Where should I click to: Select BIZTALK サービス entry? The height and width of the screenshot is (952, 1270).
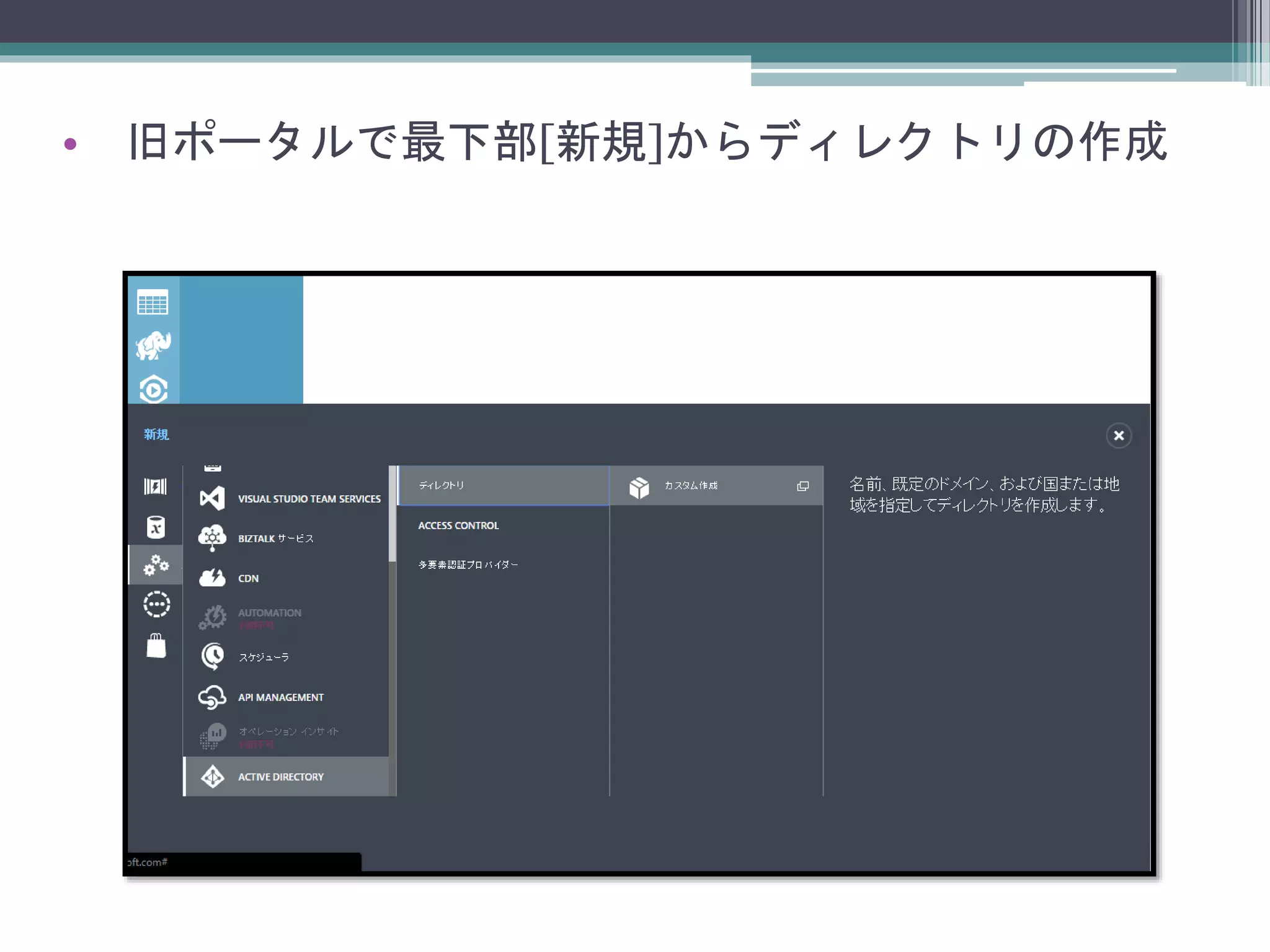[x=286, y=538]
